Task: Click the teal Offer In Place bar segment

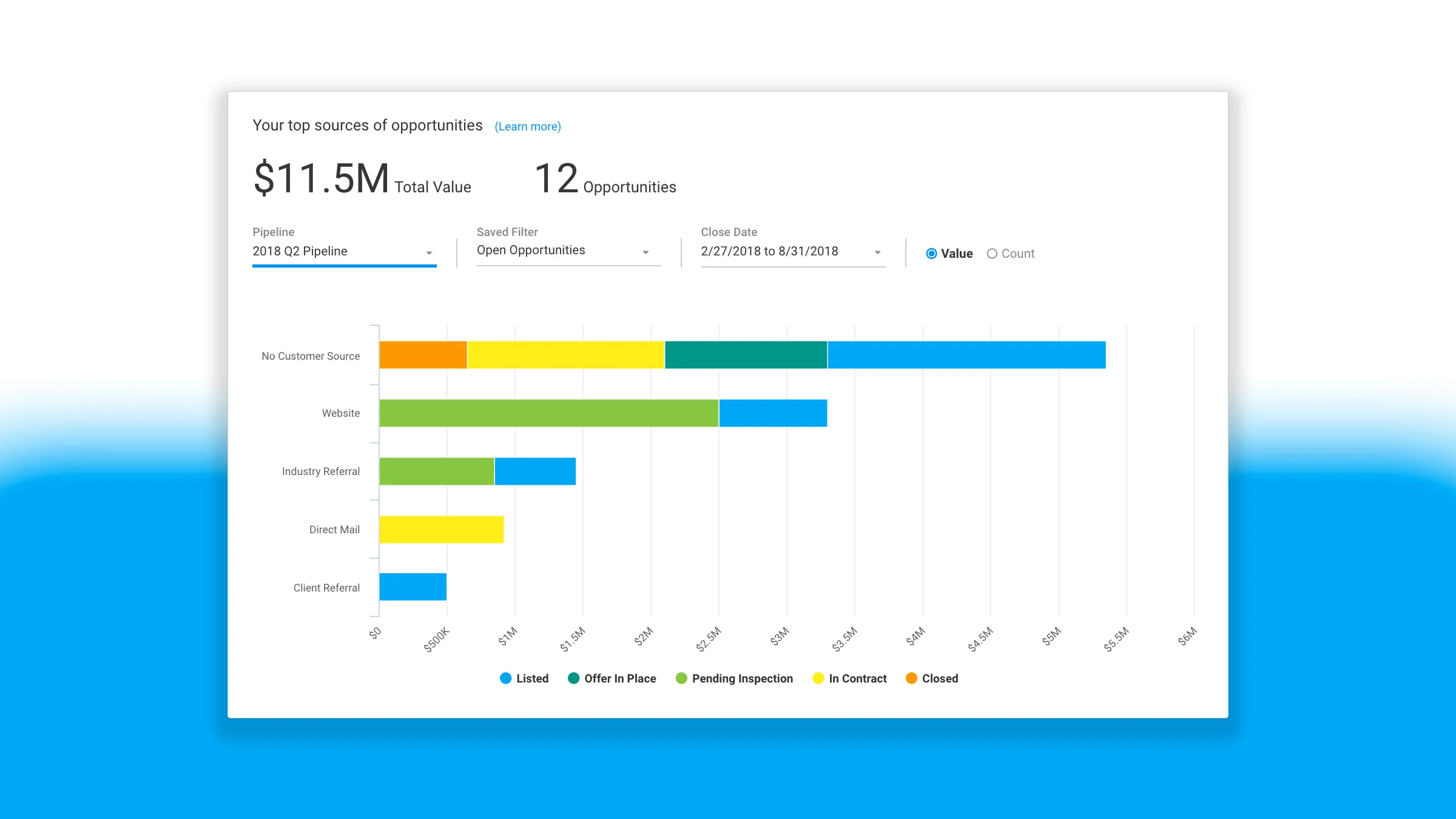Action: (746, 355)
